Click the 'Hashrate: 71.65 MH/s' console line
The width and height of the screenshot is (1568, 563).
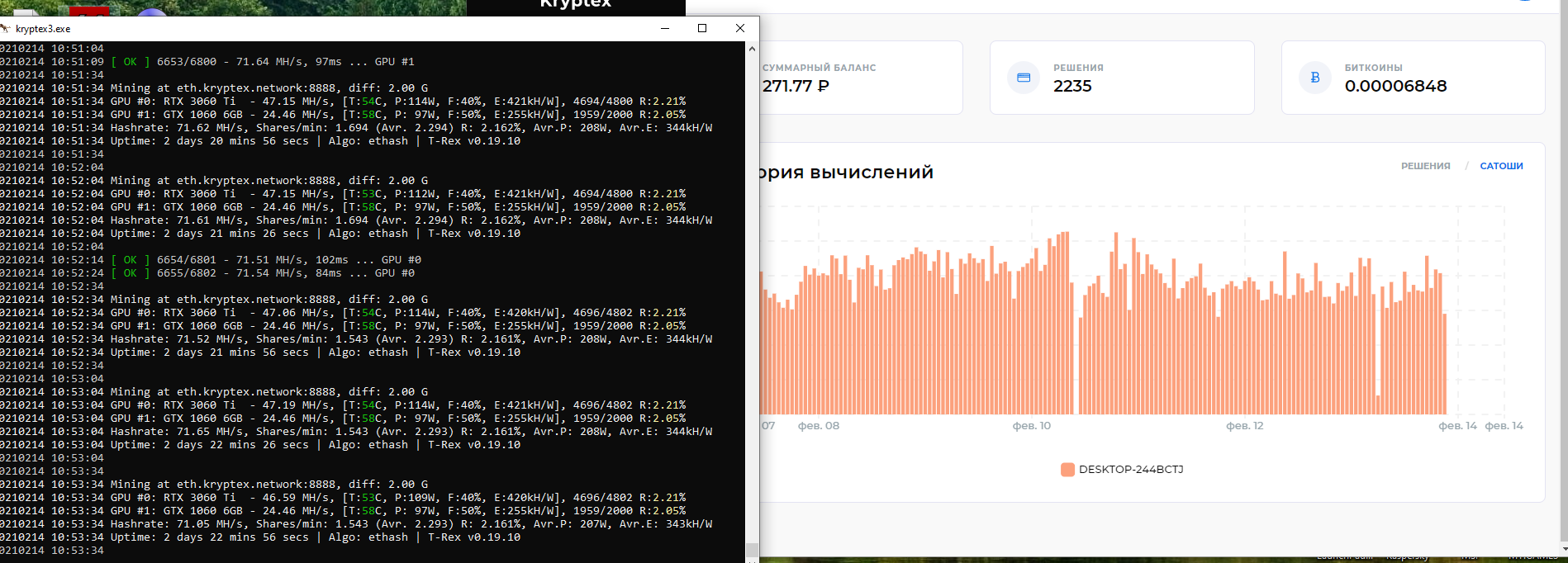tap(356, 432)
